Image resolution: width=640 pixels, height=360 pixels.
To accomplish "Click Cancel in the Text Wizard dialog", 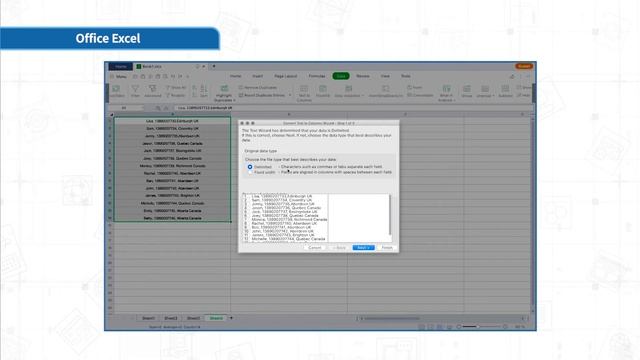I will tap(315, 248).
